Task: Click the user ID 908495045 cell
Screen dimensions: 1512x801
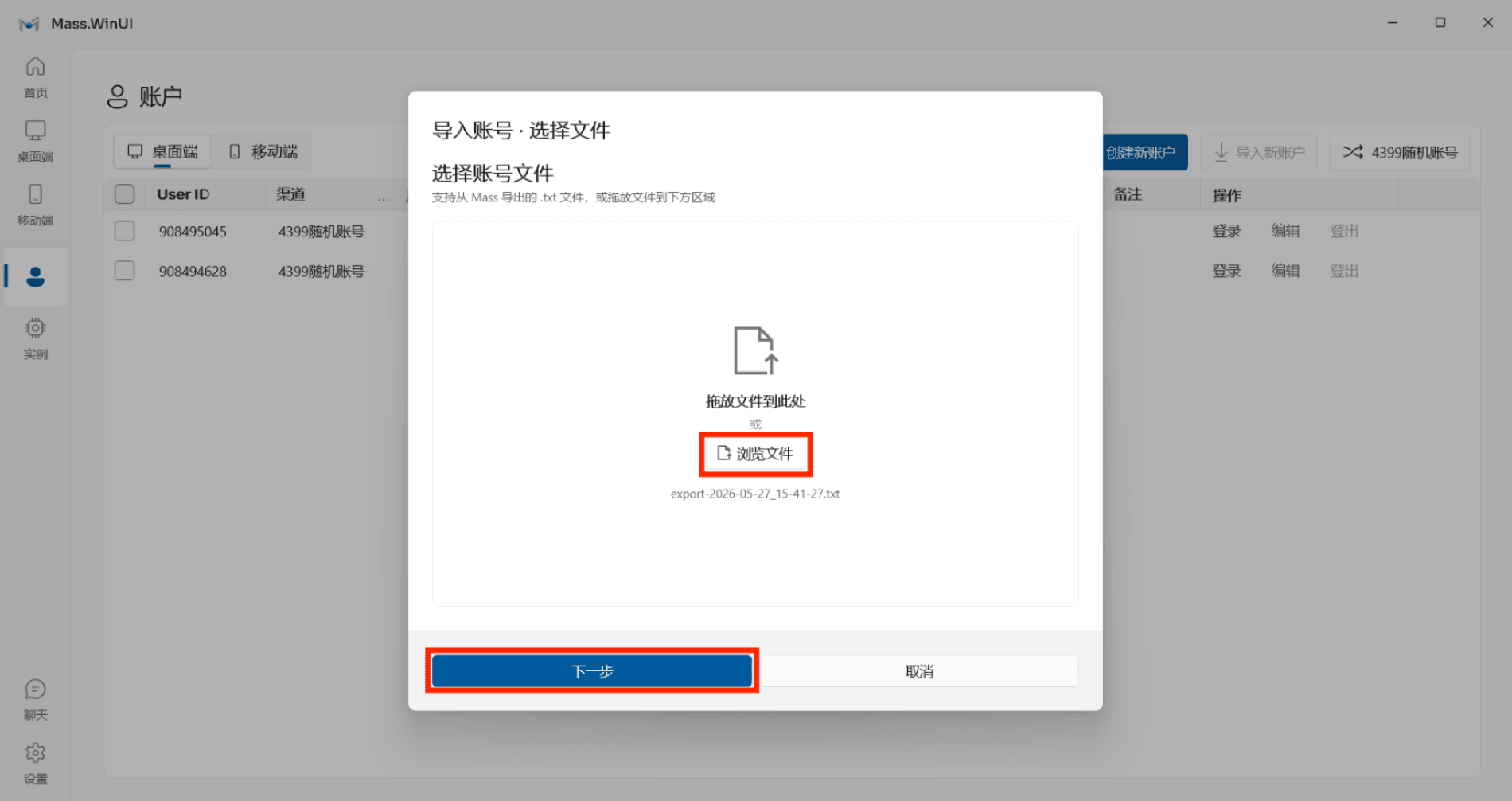Action: coord(193,232)
